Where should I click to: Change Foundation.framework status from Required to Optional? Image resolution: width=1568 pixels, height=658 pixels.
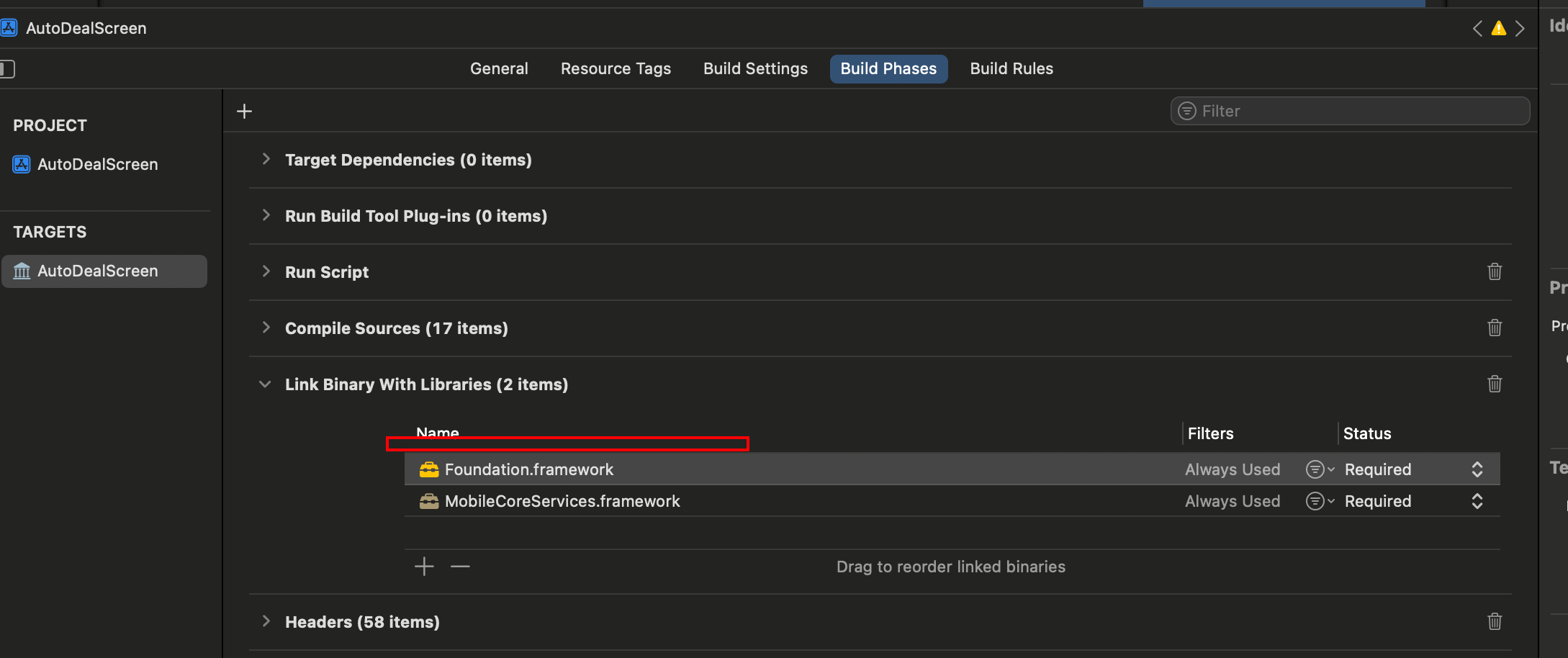(1477, 469)
